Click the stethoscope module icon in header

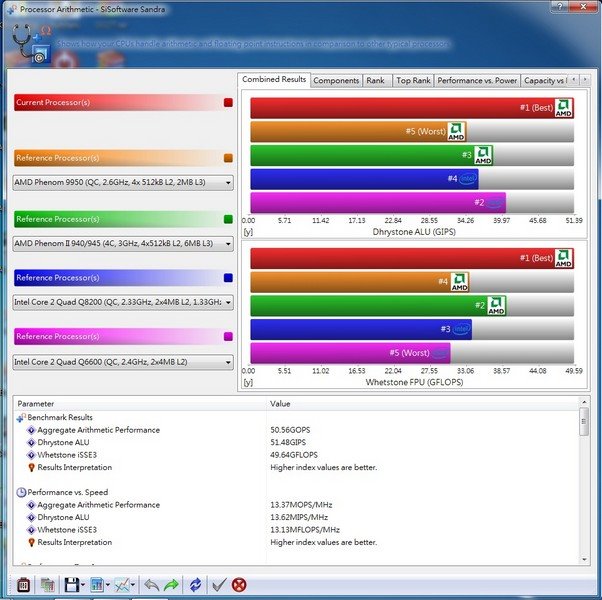point(31,43)
